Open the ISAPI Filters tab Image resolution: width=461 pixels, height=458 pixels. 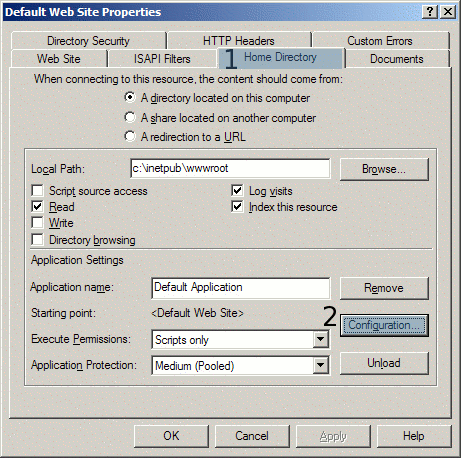click(162, 59)
